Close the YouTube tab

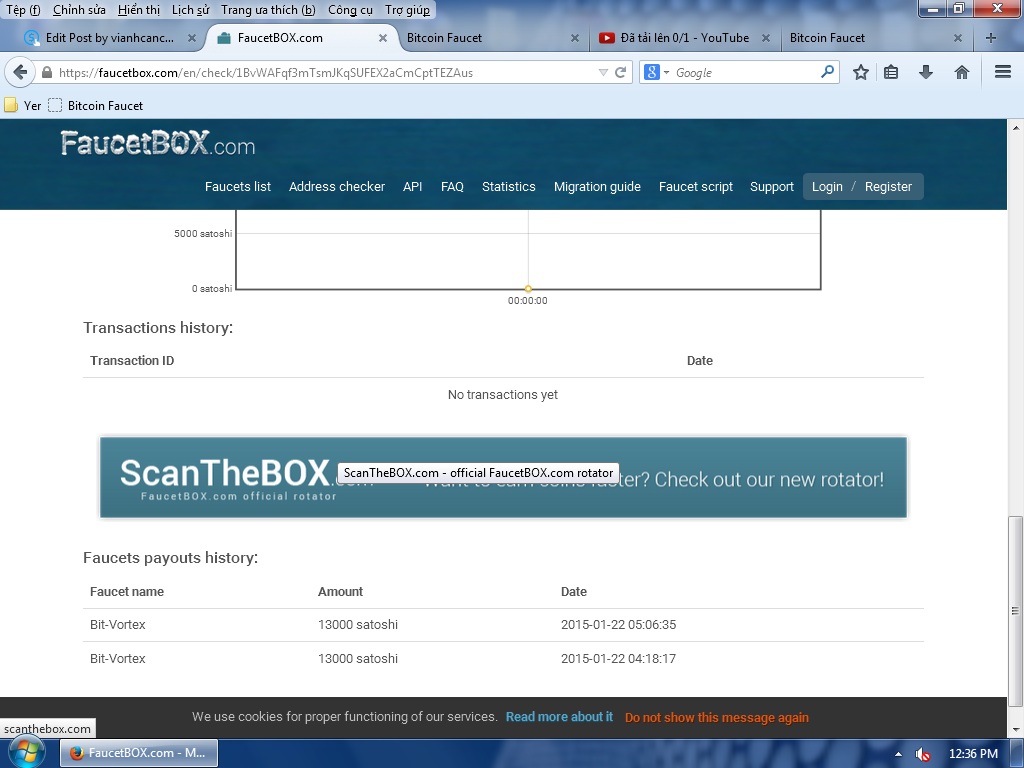(765, 38)
